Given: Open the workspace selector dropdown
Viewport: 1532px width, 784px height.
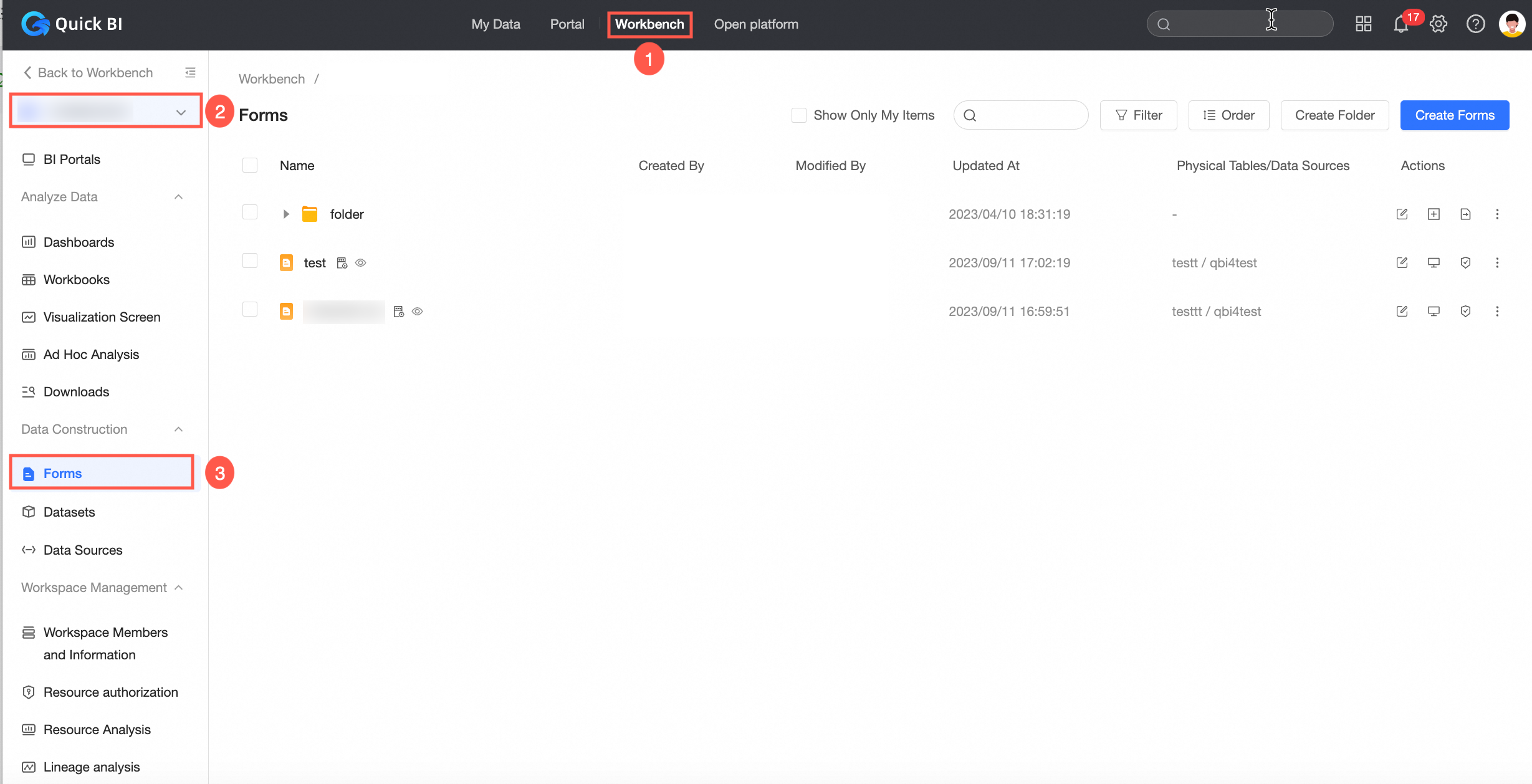Looking at the screenshot, I should 106,112.
